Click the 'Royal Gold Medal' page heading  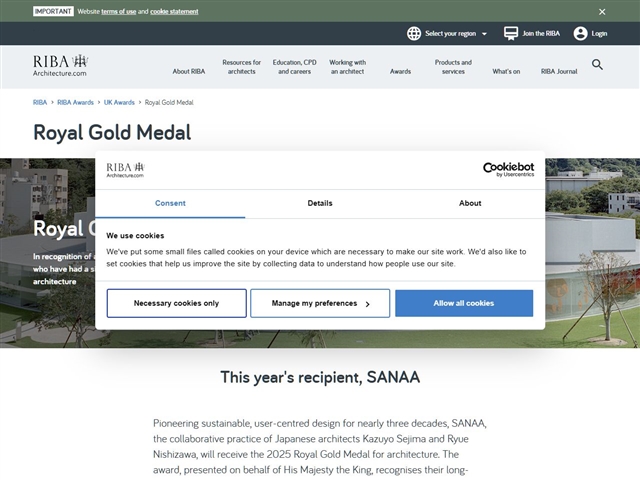(x=112, y=132)
